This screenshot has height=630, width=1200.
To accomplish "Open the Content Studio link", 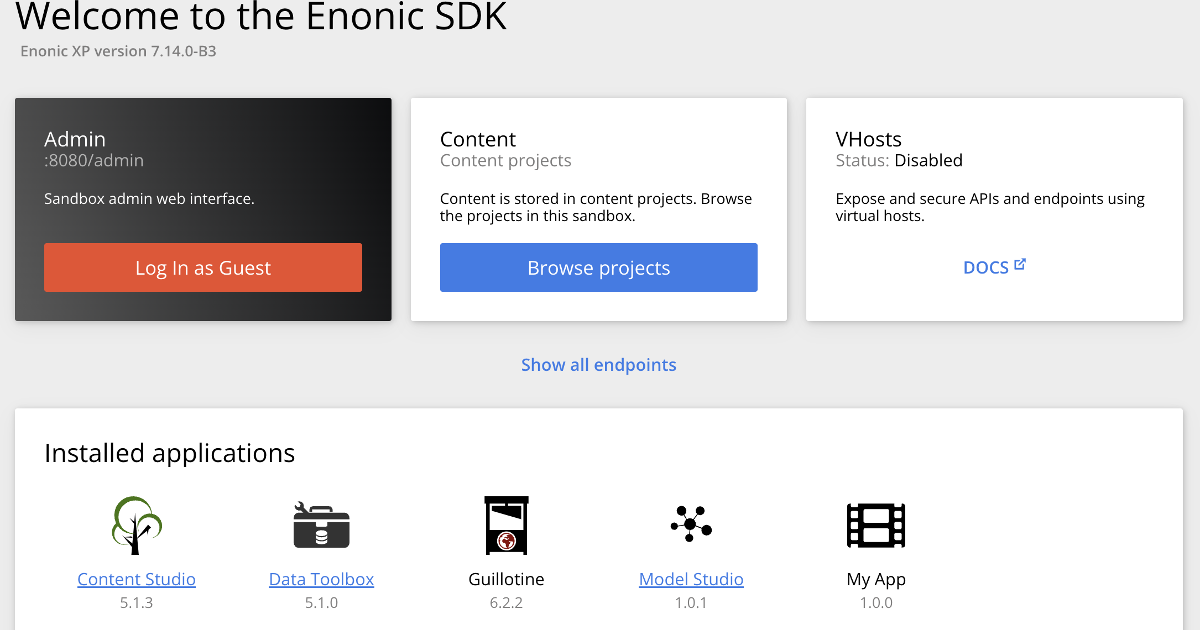I will click(136, 579).
